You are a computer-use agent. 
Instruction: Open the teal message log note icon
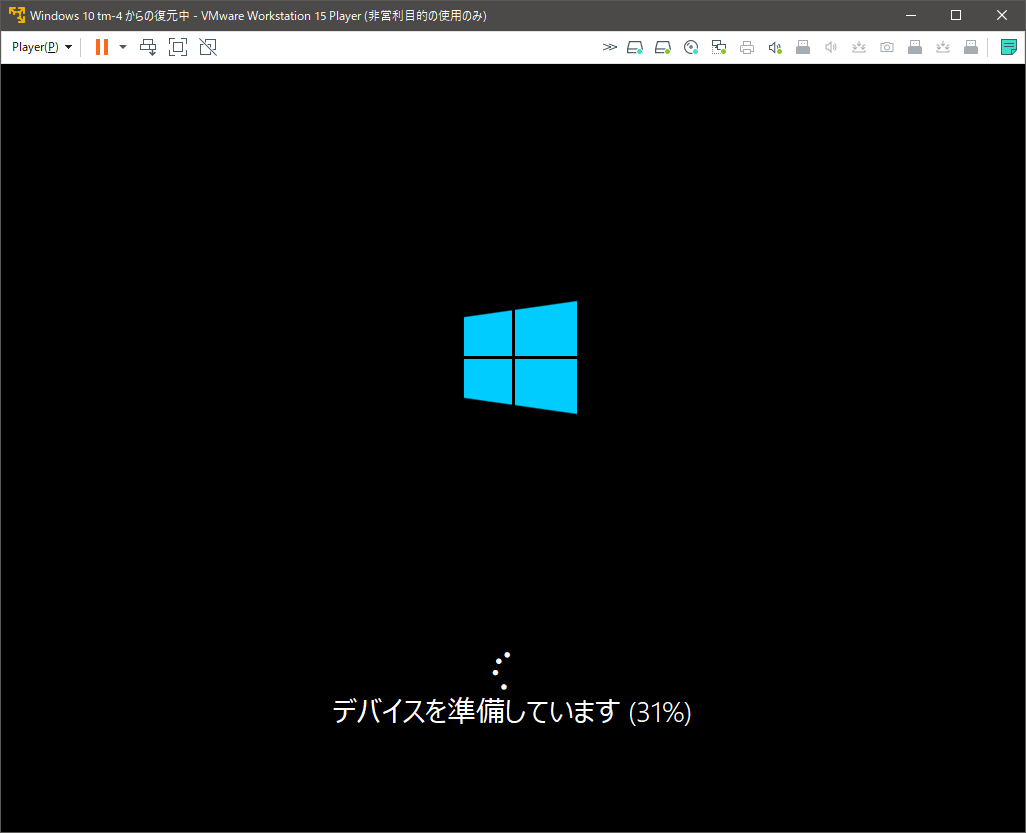pyautogui.click(x=1008, y=47)
